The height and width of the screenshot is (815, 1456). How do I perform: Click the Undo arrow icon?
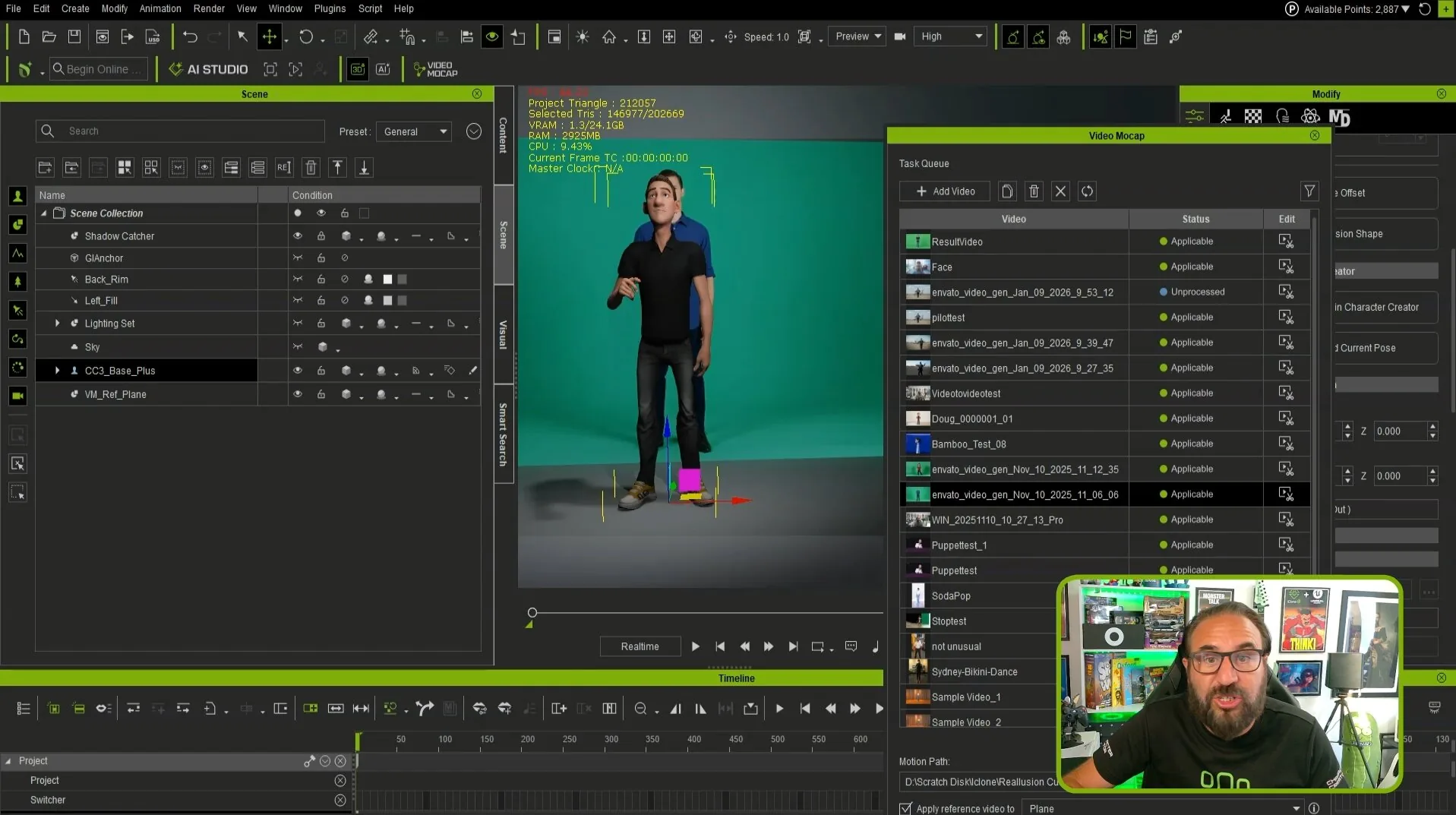click(190, 36)
